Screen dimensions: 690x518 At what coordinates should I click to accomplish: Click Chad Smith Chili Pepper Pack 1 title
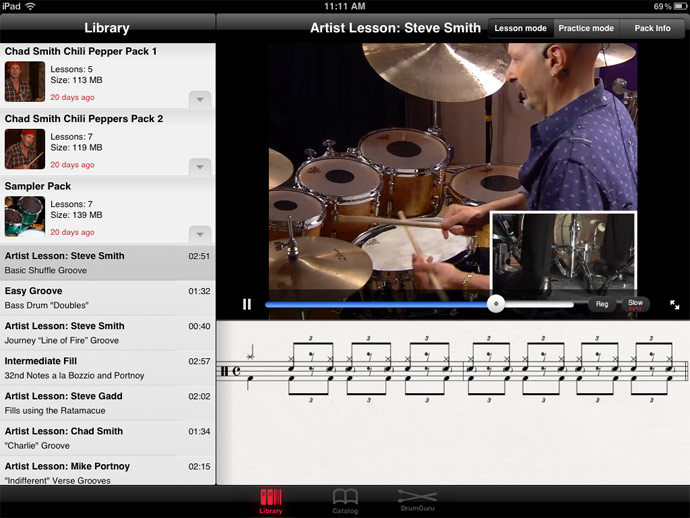(x=81, y=51)
